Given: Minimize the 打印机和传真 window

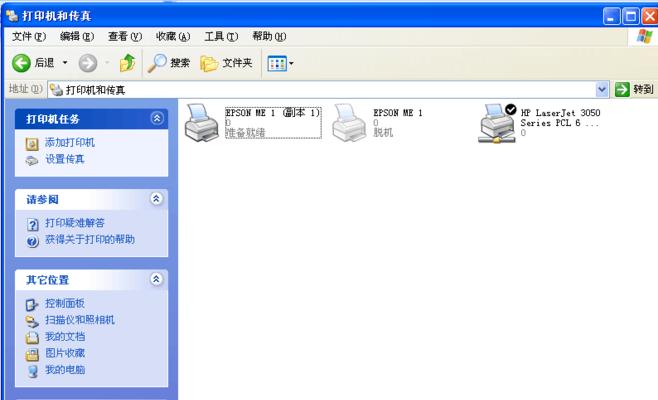Looking at the screenshot, I should pyautogui.click(x=611, y=17).
